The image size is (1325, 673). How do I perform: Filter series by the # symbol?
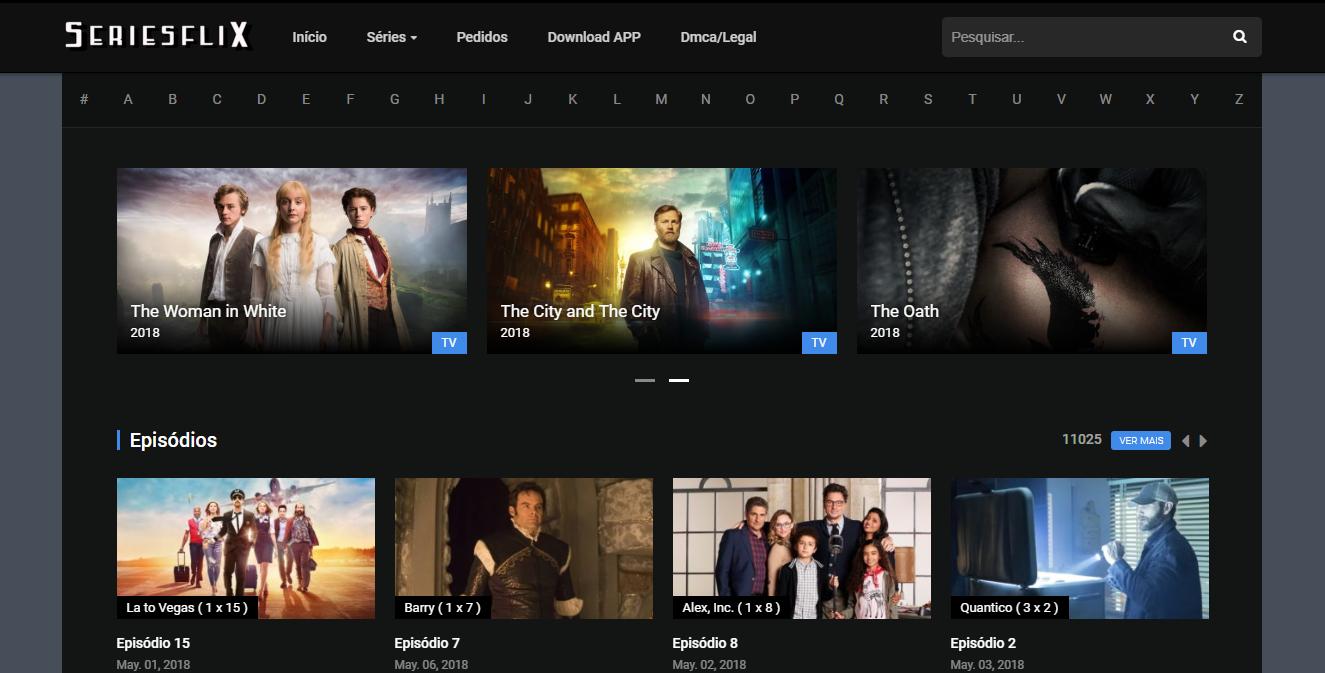[x=84, y=99]
